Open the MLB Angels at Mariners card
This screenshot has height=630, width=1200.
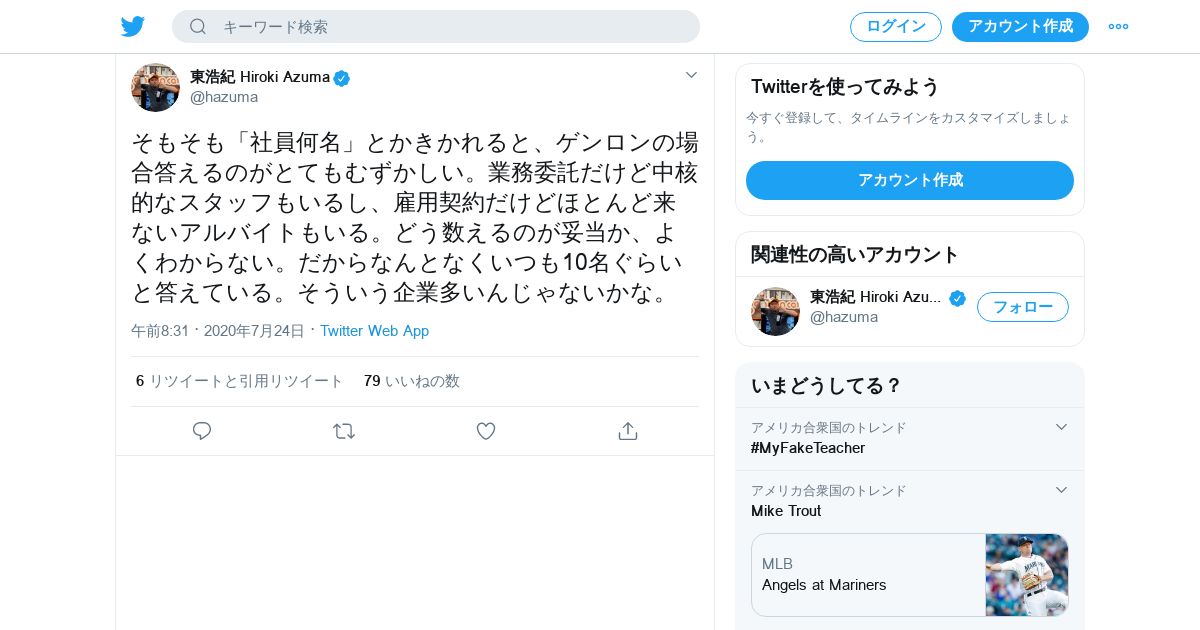coord(910,575)
